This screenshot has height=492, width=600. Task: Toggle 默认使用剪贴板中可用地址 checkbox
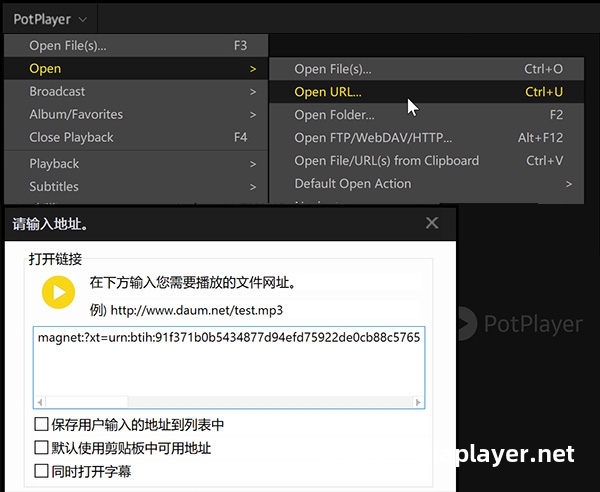coord(41,448)
